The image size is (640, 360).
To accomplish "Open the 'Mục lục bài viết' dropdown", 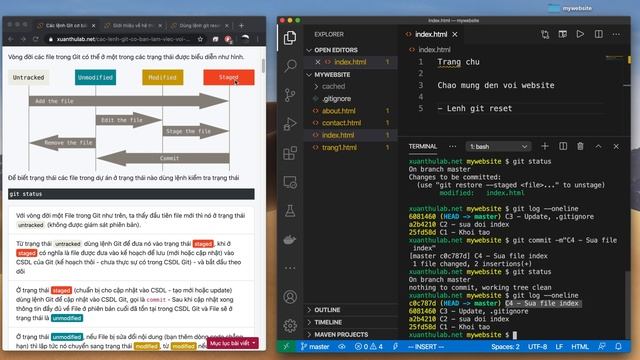I will 233,343.
